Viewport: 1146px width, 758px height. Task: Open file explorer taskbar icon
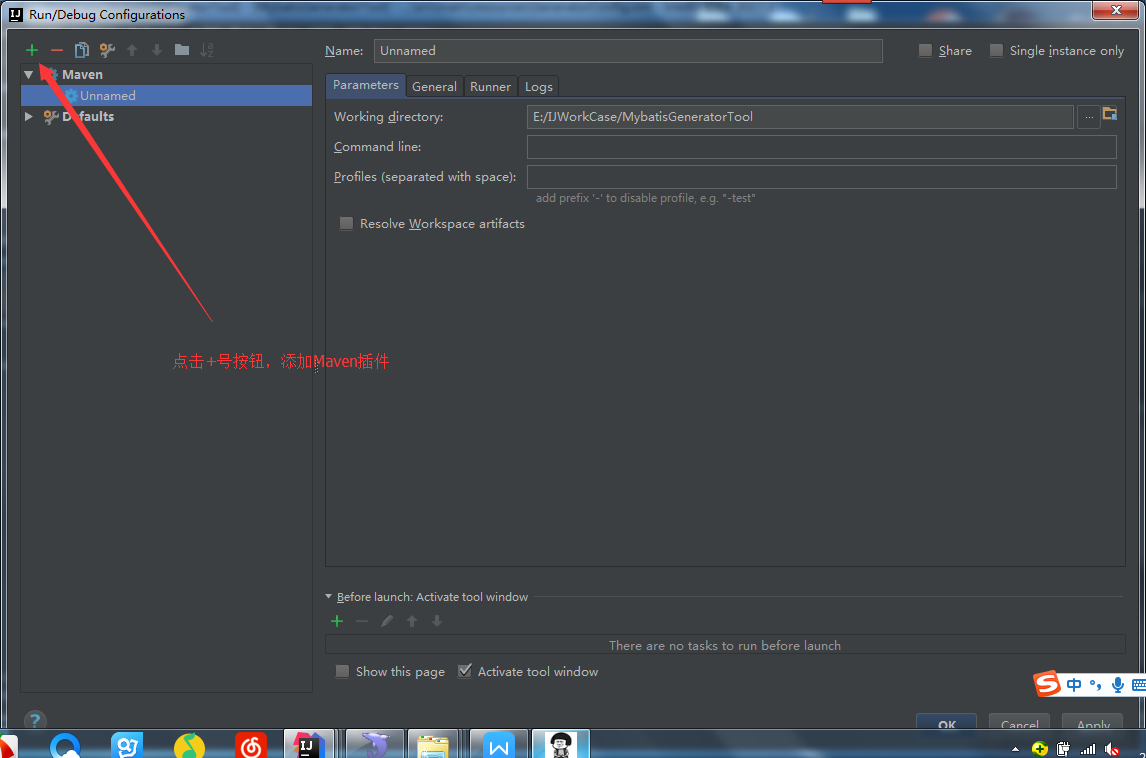tap(433, 744)
